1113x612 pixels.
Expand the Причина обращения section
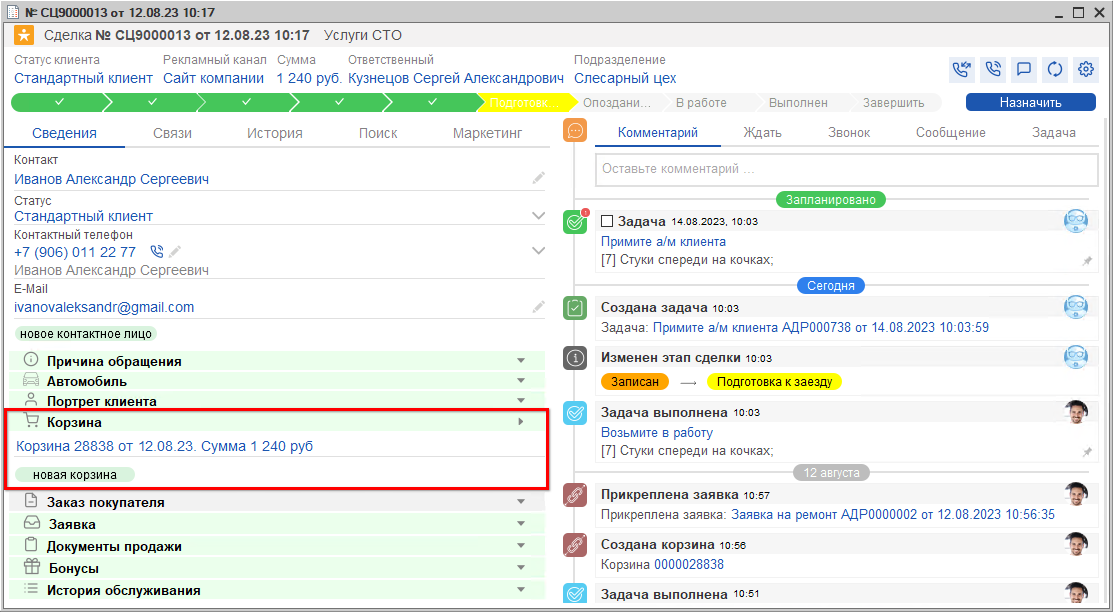pyautogui.click(x=520, y=361)
